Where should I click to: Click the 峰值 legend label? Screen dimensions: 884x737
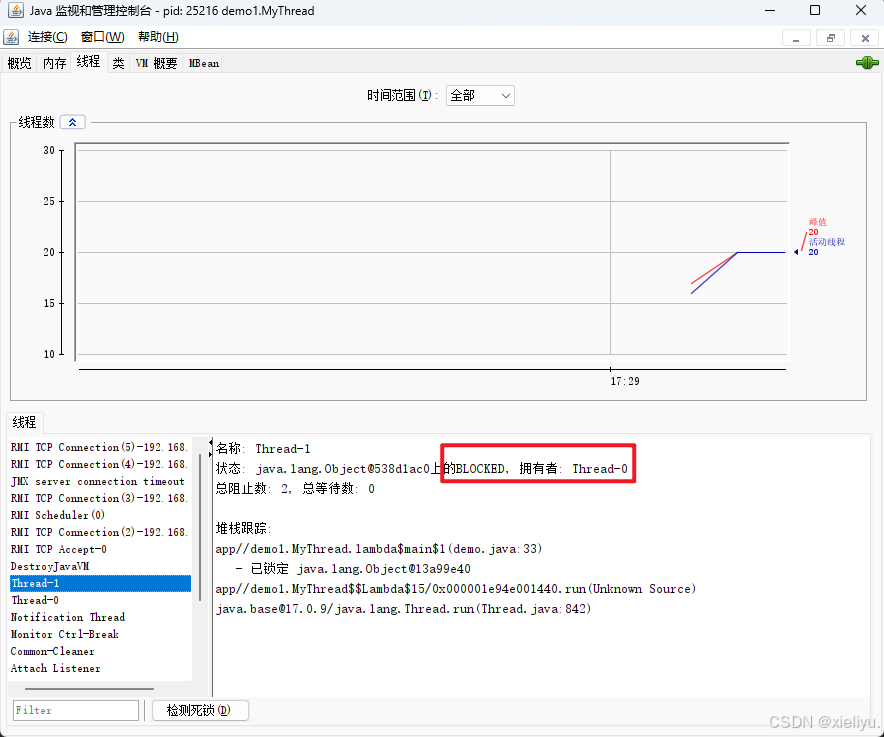click(x=818, y=222)
